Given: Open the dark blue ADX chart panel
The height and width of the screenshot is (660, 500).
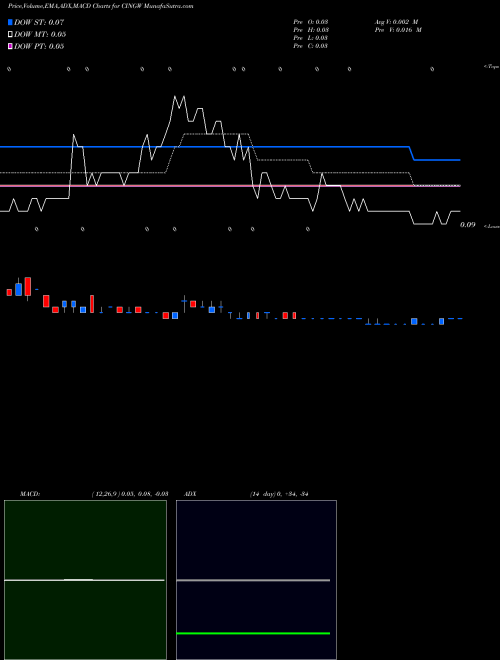Looking at the screenshot, I should pos(256,580).
